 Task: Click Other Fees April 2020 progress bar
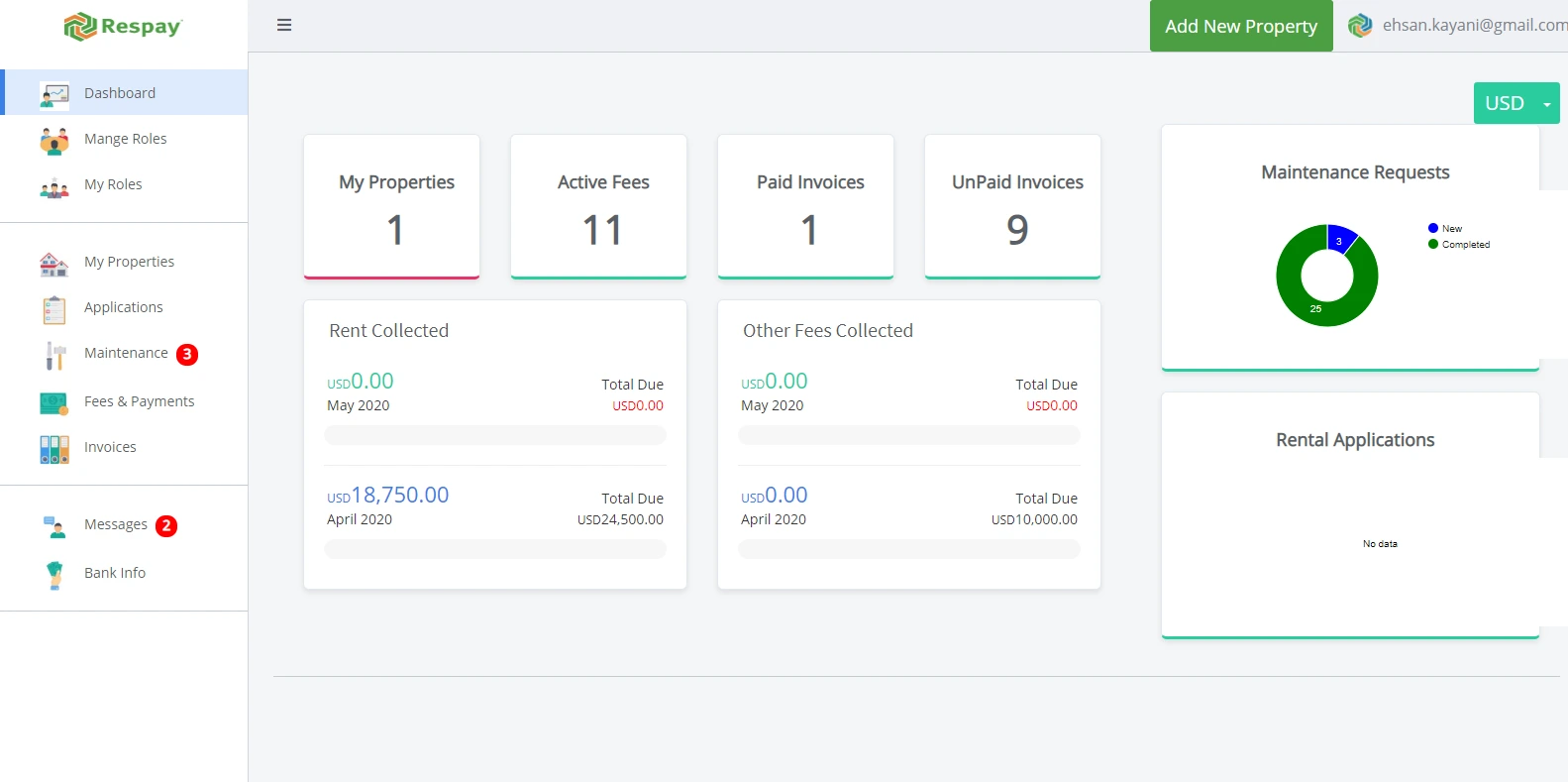click(909, 549)
